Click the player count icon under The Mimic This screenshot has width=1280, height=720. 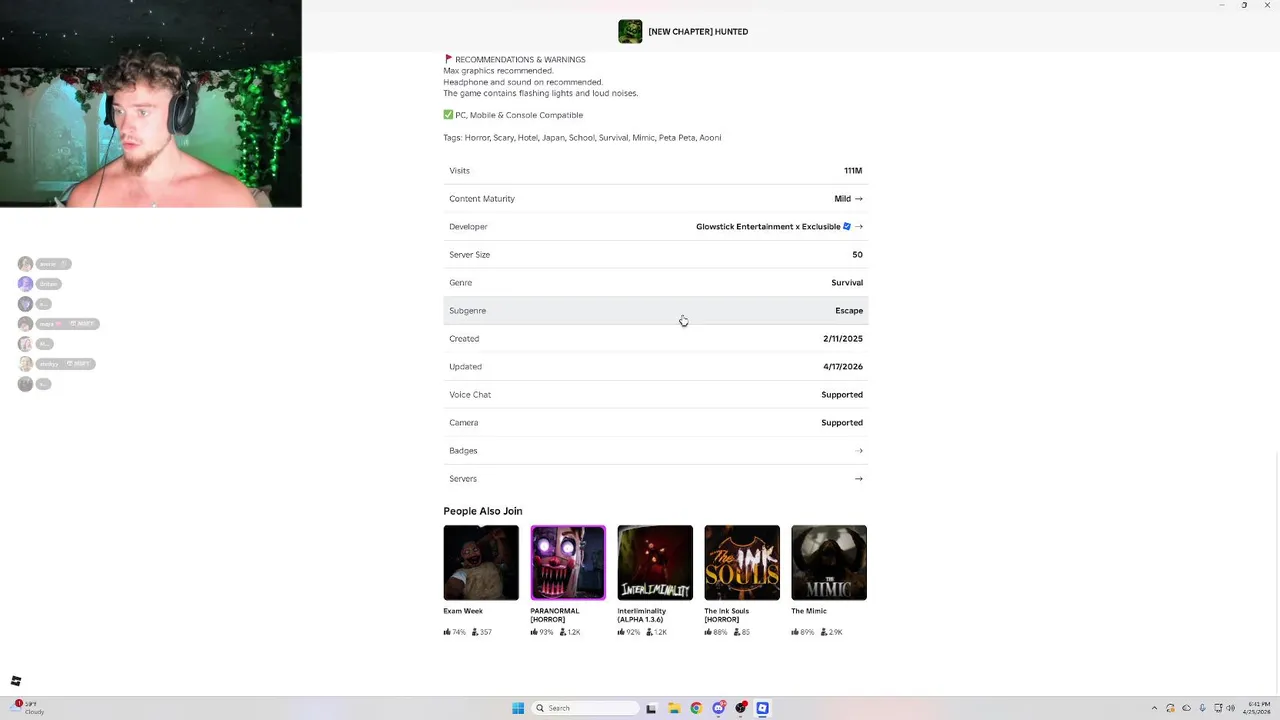point(824,632)
